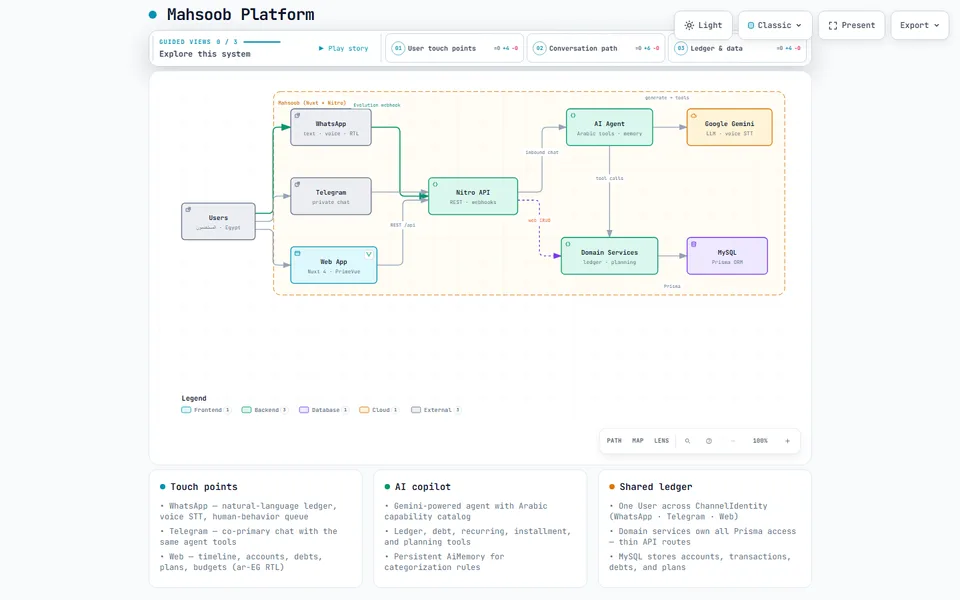Reset zoom via 100% label
The image size is (960, 600).
pyautogui.click(x=760, y=441)
